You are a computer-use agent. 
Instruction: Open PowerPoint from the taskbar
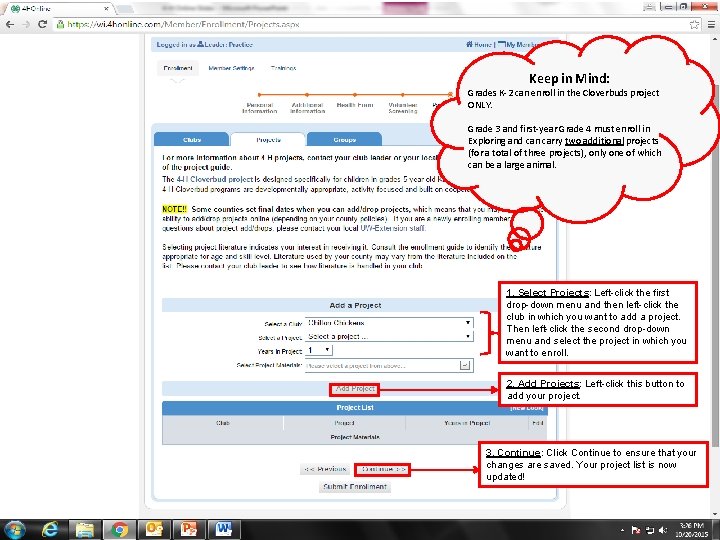(189, 530)
